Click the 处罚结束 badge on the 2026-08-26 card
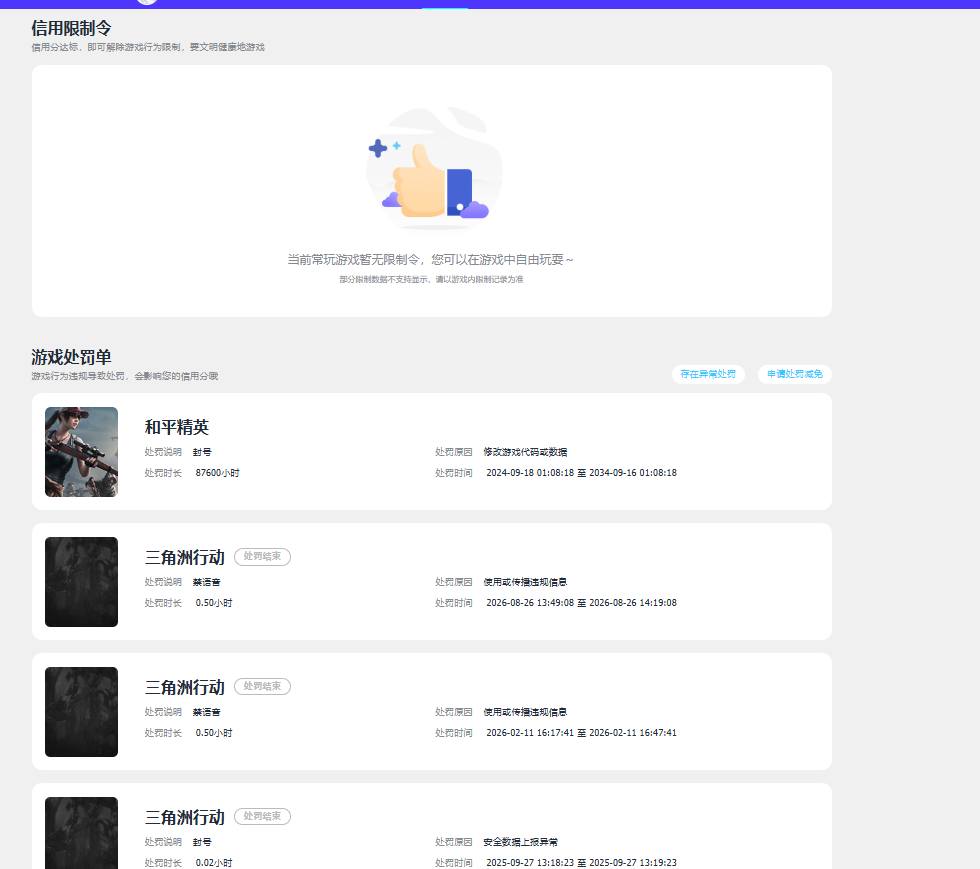This screenshot has width=980, height=869. coord(262,556)
